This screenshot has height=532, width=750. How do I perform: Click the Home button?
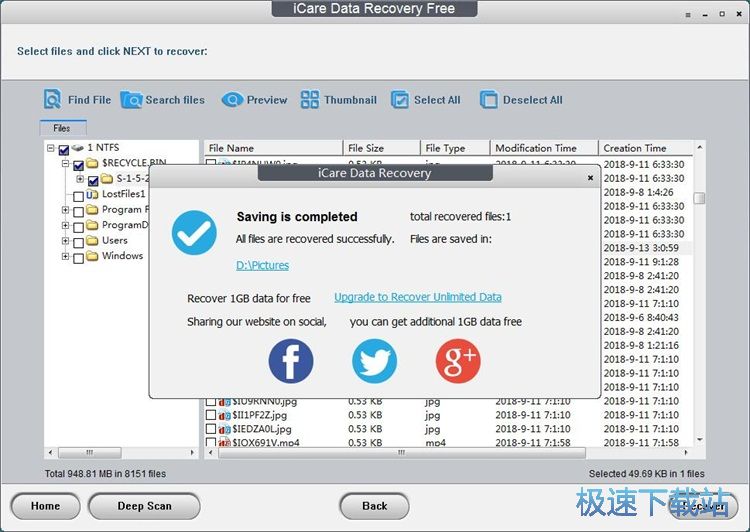point(45,506)
